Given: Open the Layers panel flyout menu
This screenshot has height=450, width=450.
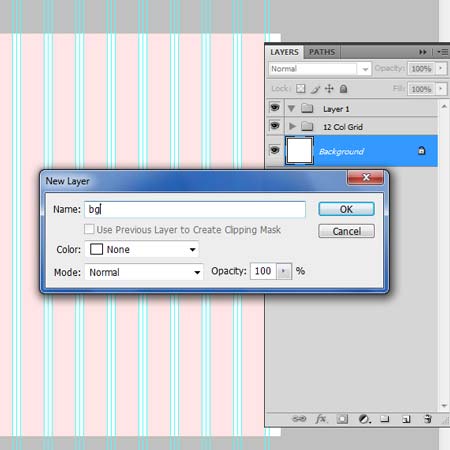Looking at the screenshot, I should click(443, 52).
